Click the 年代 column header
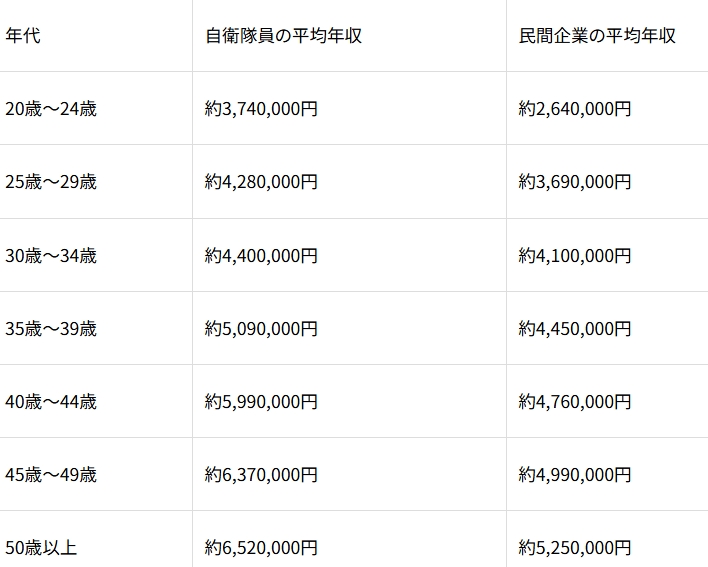 pos(23,35)
